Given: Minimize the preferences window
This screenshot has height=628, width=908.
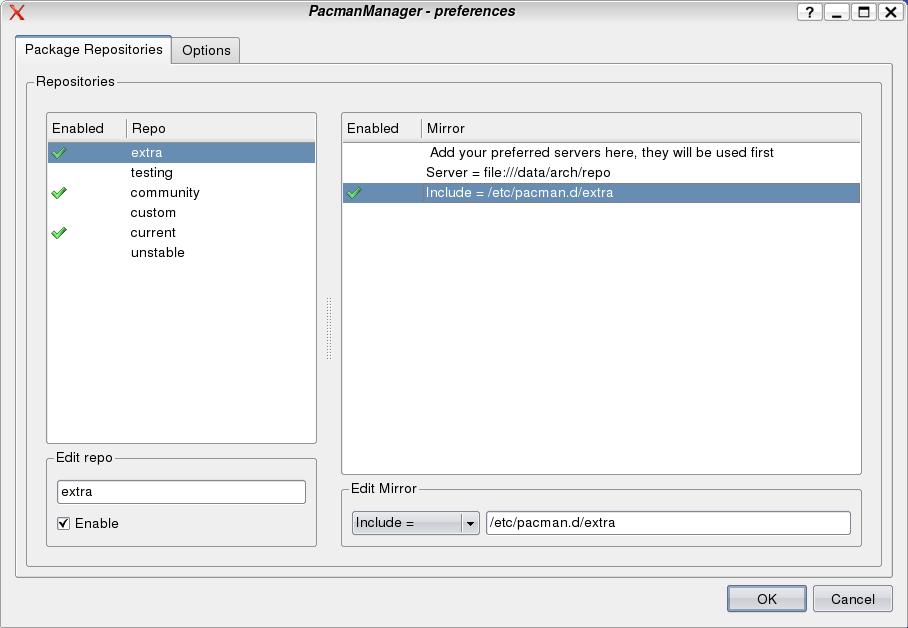Looking at the screenshot, I should tap(836, 12).
